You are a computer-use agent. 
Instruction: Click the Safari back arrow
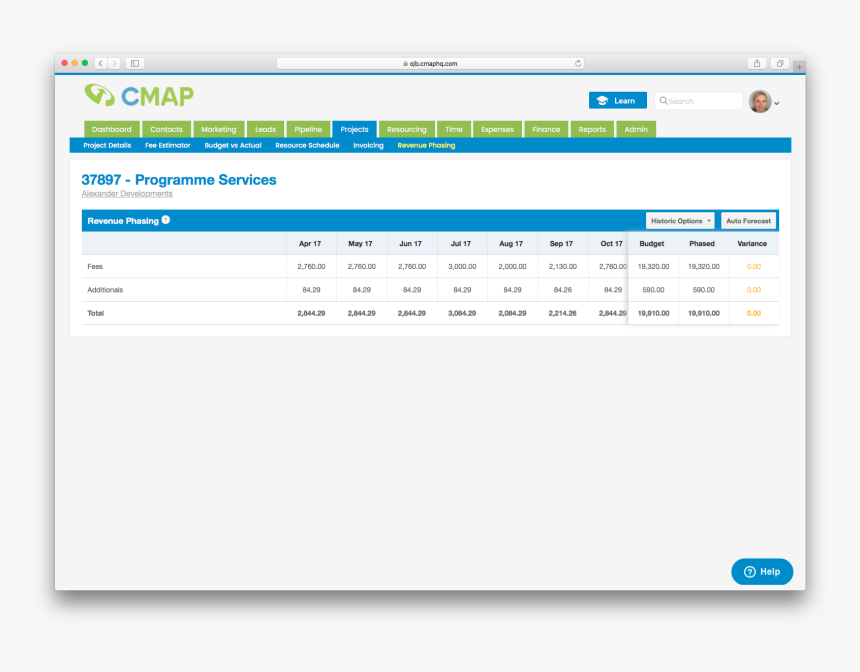click(100, 63)
